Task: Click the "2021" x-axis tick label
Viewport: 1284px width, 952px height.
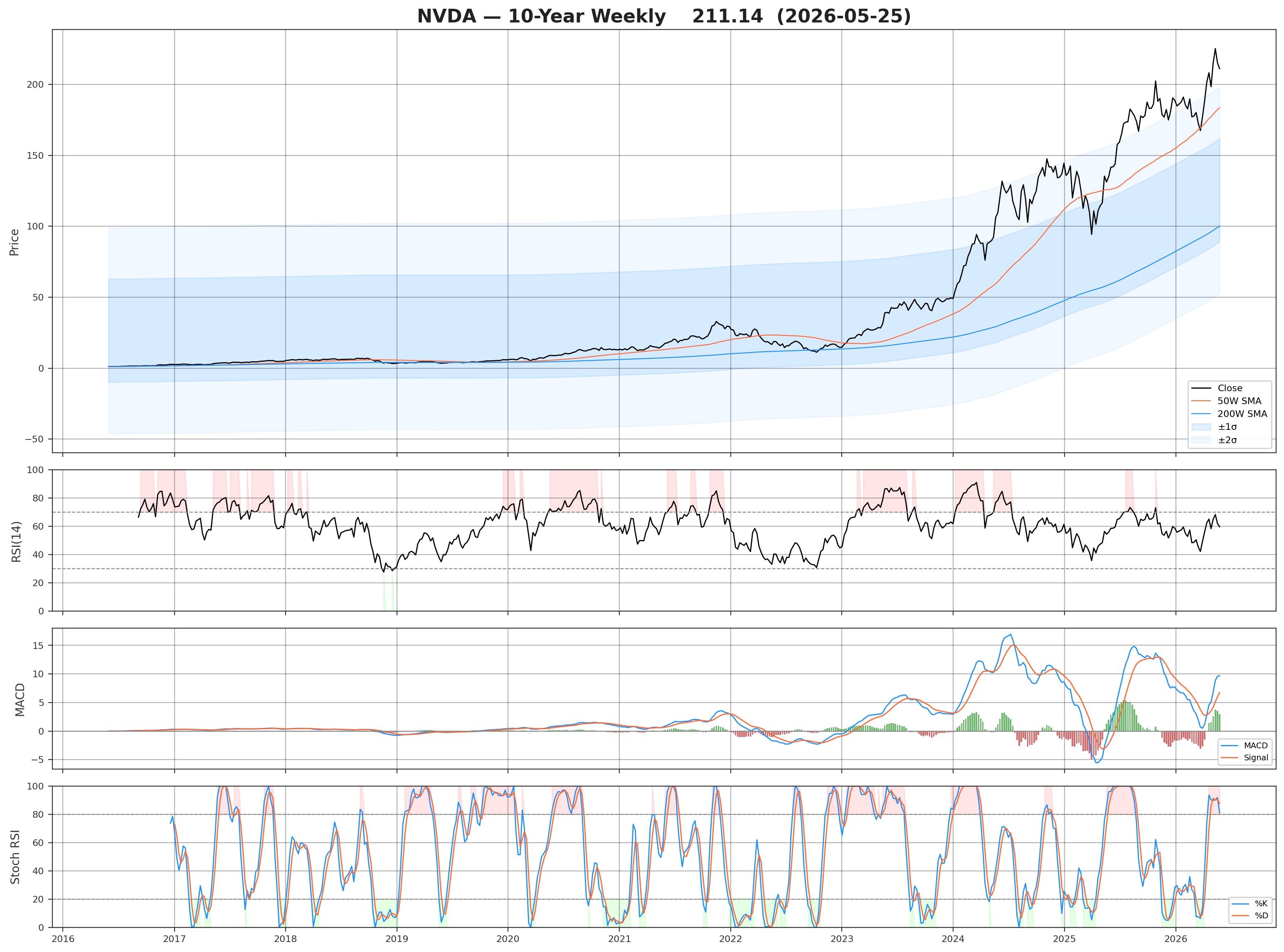Action: [x=619, y=939]
